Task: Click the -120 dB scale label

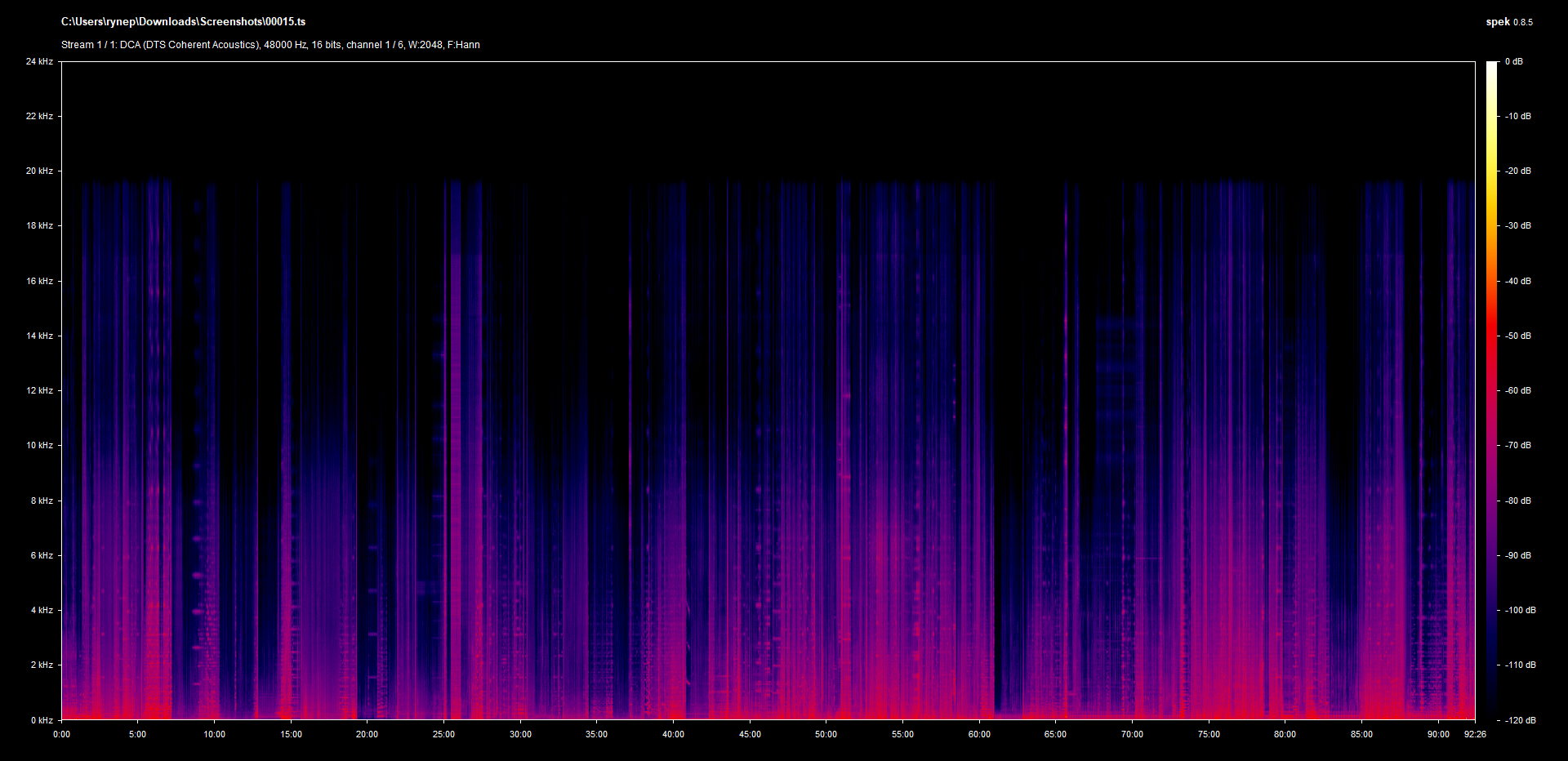Action: [1520, 720]
